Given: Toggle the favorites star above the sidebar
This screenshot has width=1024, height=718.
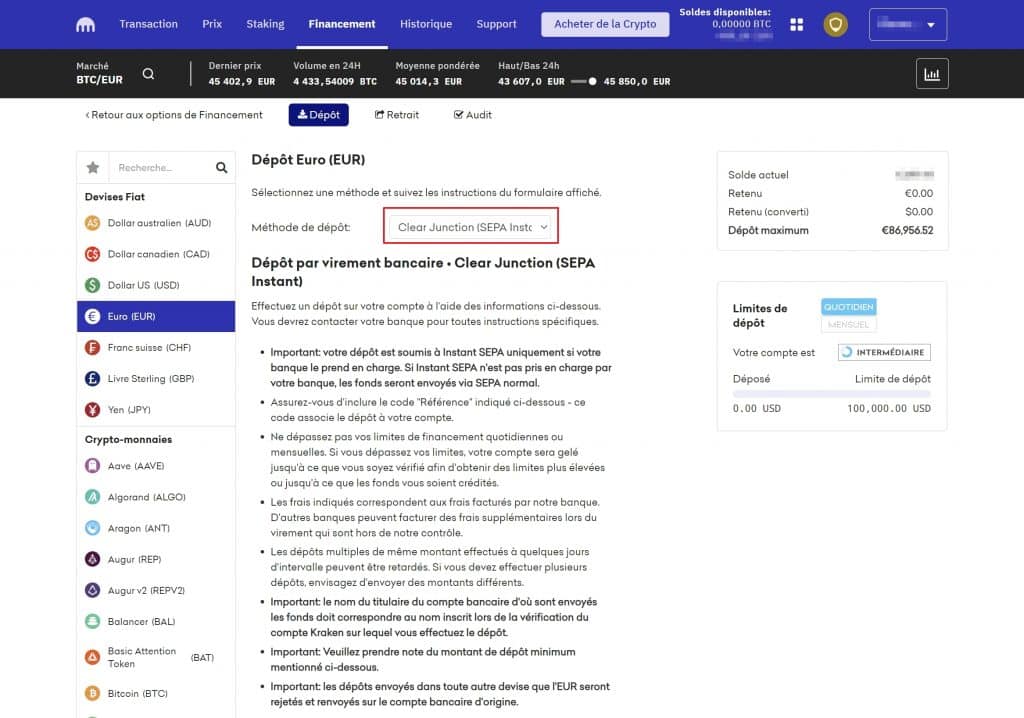Looking at the screenshot, I should coord(92,167).
